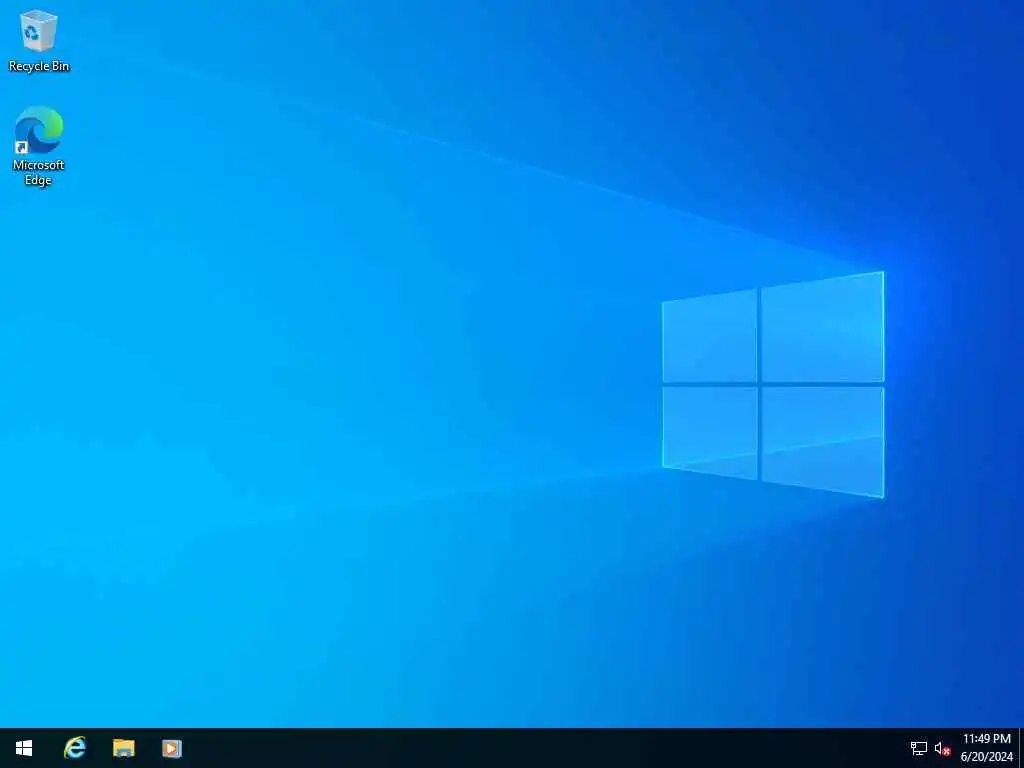Select the Recycle Bin desktop icon

click(39, 40)
